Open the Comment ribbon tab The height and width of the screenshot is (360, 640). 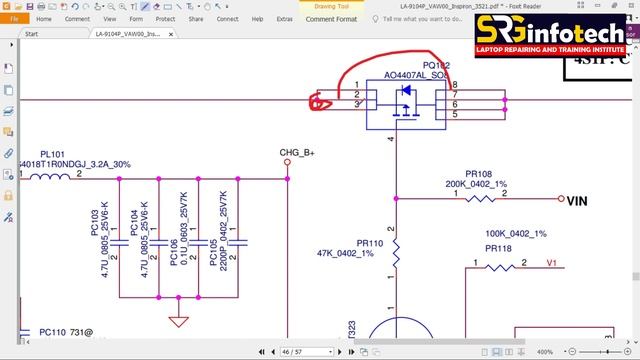point(77,19)
